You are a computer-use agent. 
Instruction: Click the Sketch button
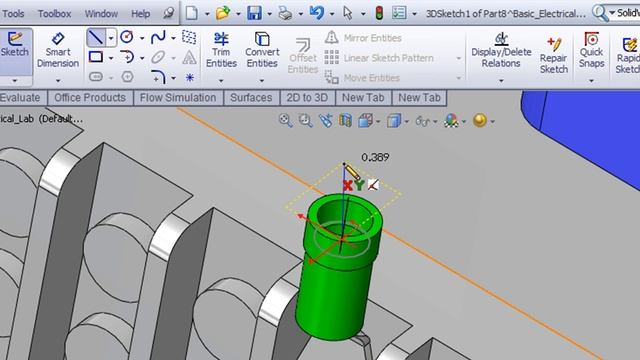15,44
